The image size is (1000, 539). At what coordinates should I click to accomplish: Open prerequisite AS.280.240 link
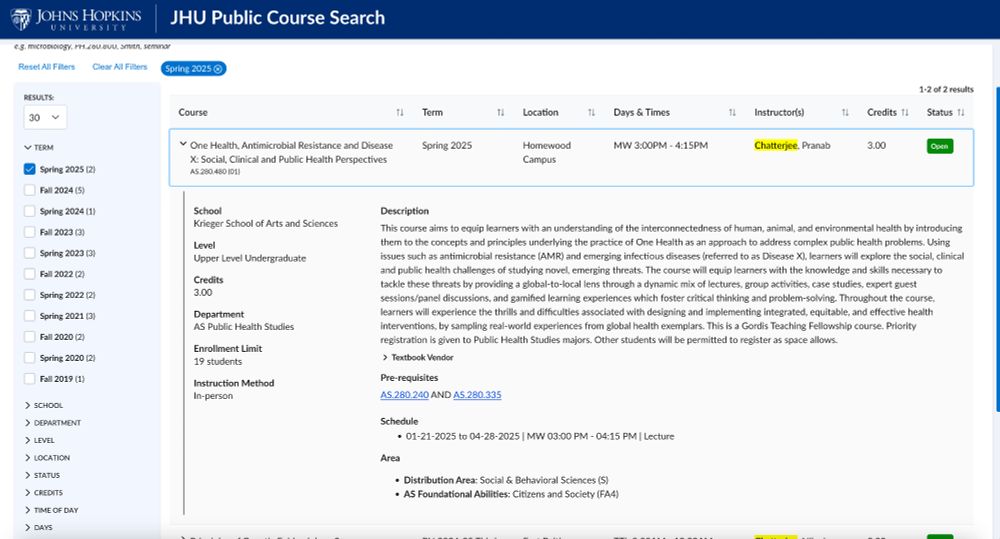pyautogui.click(x=404, y=395)
